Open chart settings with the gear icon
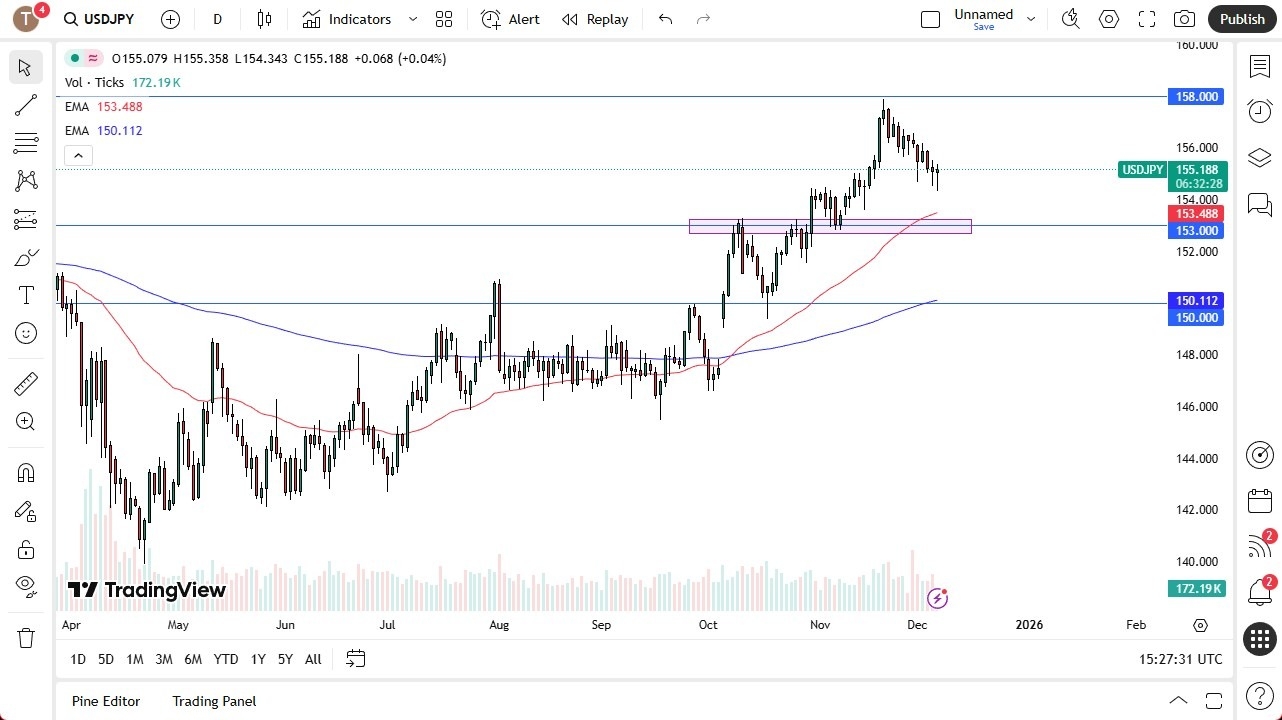 (x=1108, y=18)
